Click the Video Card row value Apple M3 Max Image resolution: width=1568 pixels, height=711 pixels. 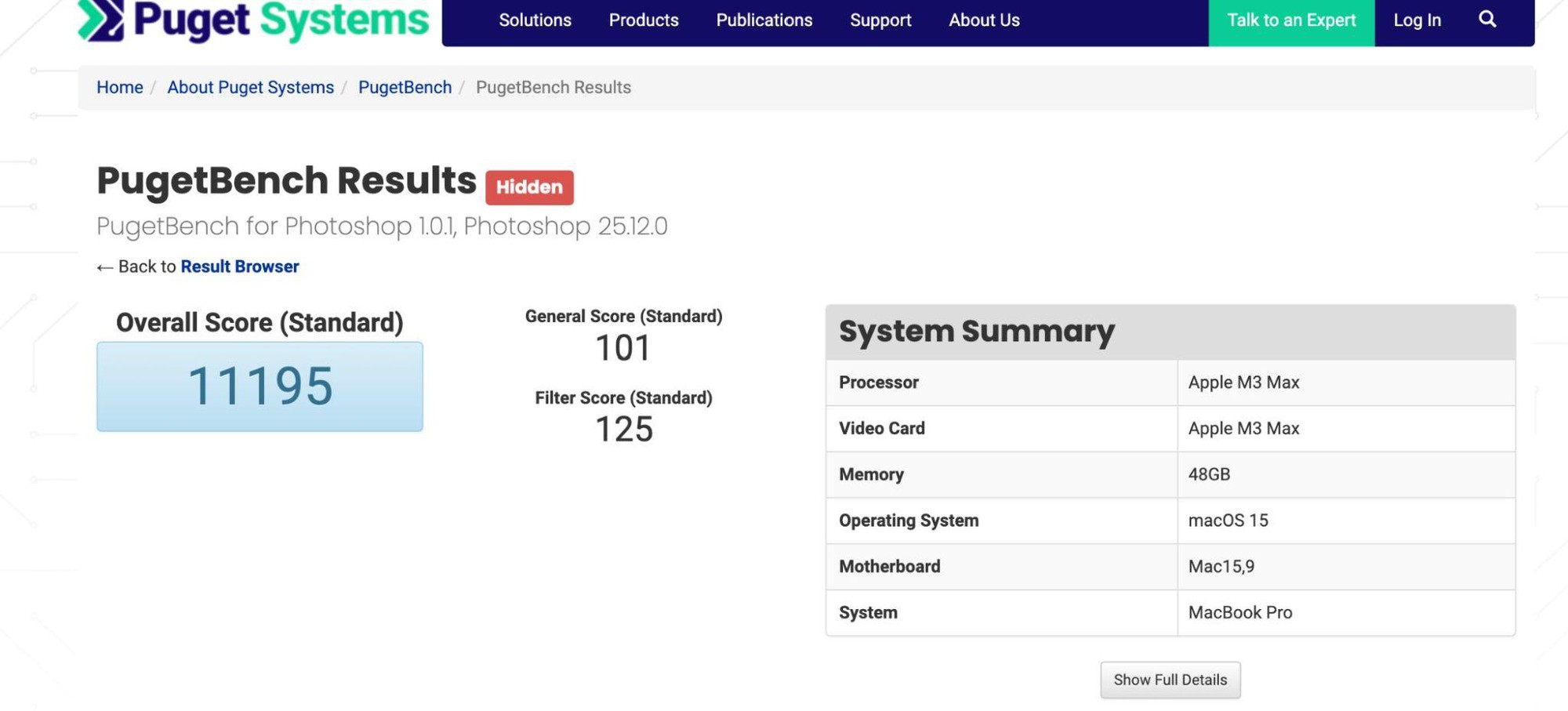click(1243, 428)
